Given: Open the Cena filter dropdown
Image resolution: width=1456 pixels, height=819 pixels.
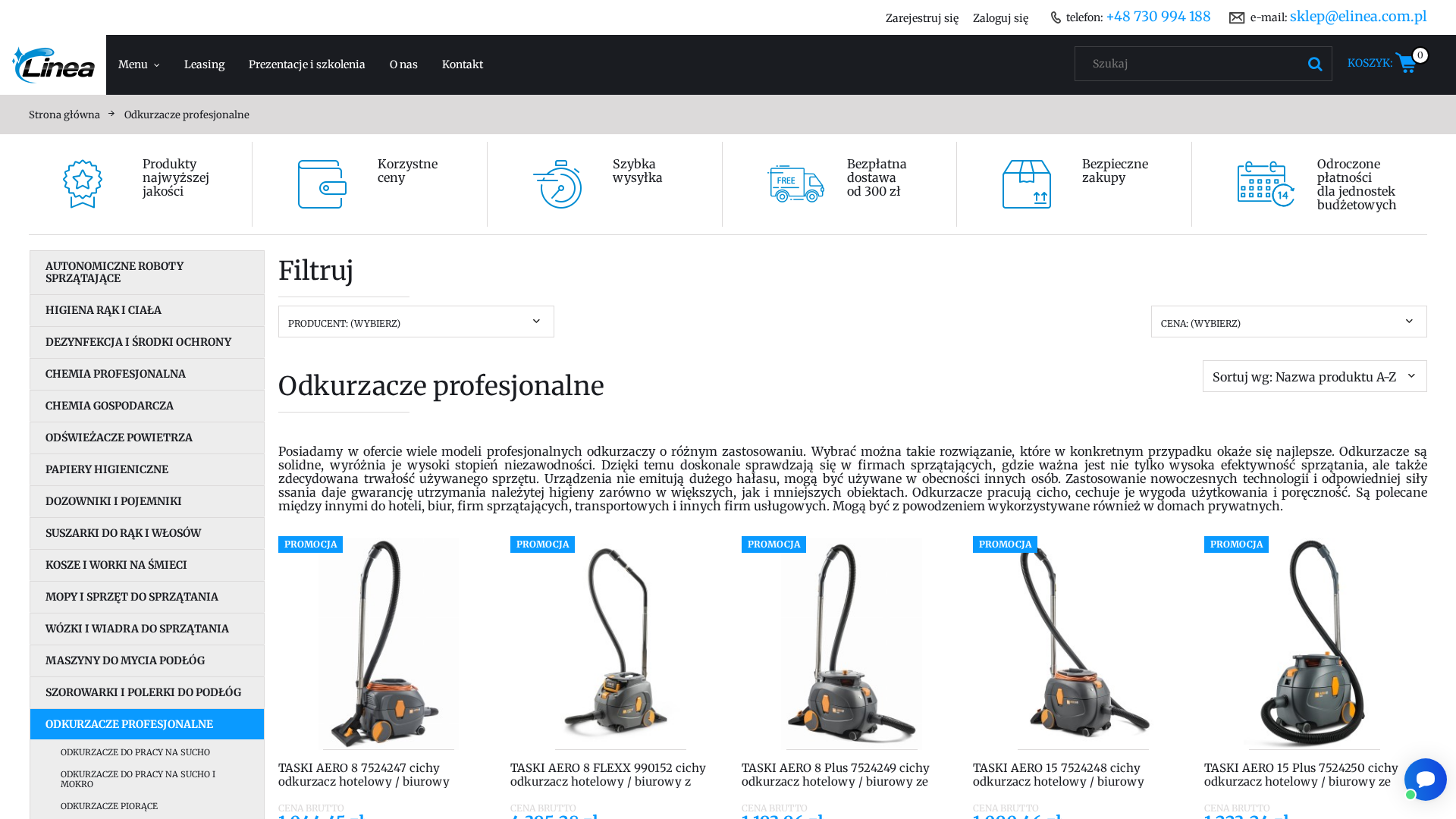Looking at the screenshot, I should (1289, 322).
